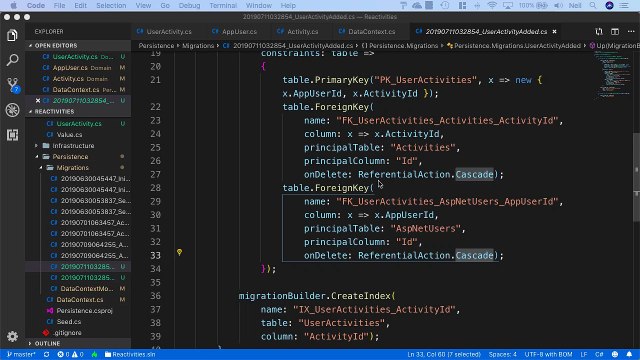This screenshot has width=640, height=360.
Task: Show errors and warnings count in status bar
Action: coord(70,354)
